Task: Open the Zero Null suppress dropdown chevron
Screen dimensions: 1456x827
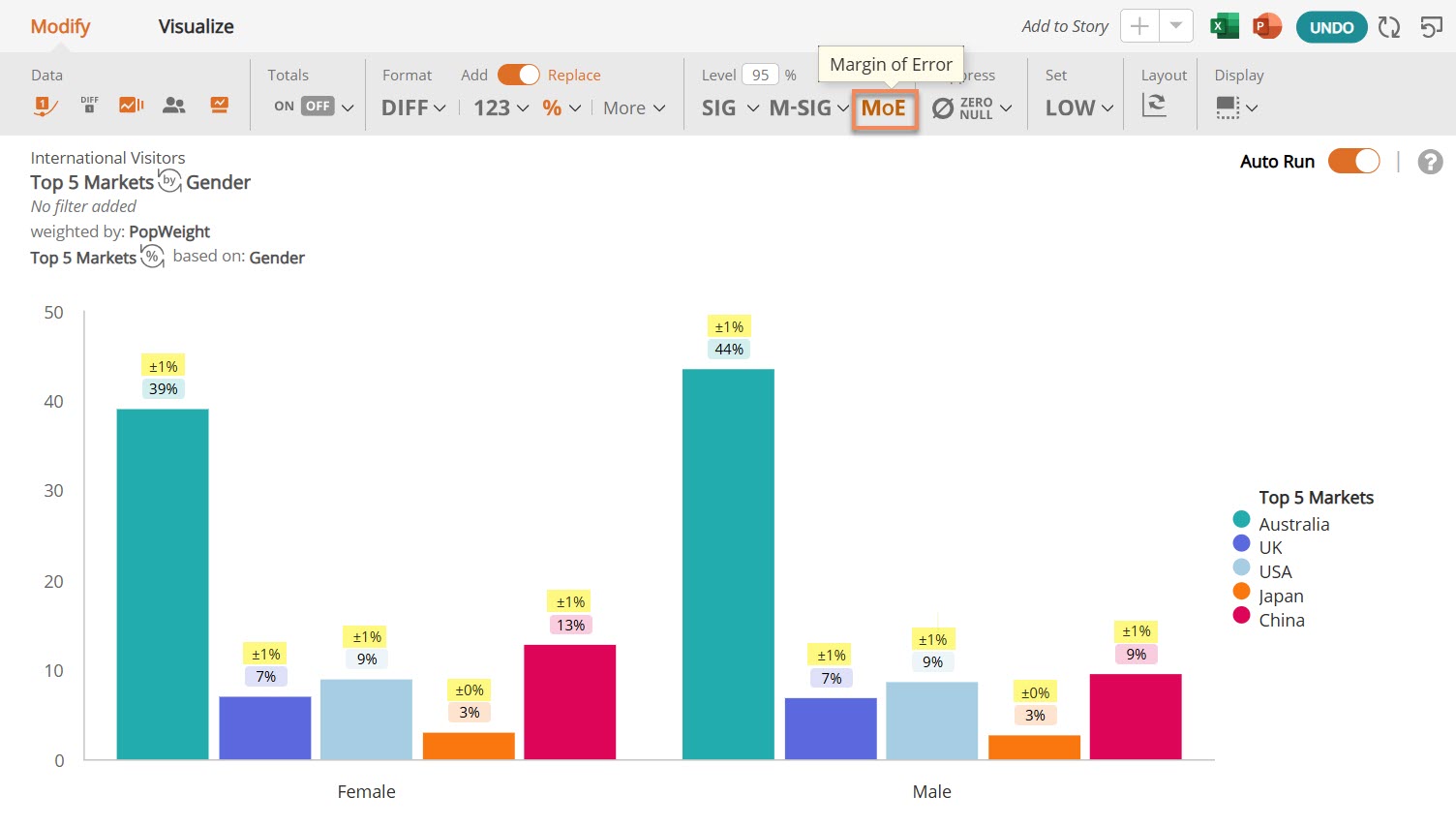Action: (x=1006, y=108)
